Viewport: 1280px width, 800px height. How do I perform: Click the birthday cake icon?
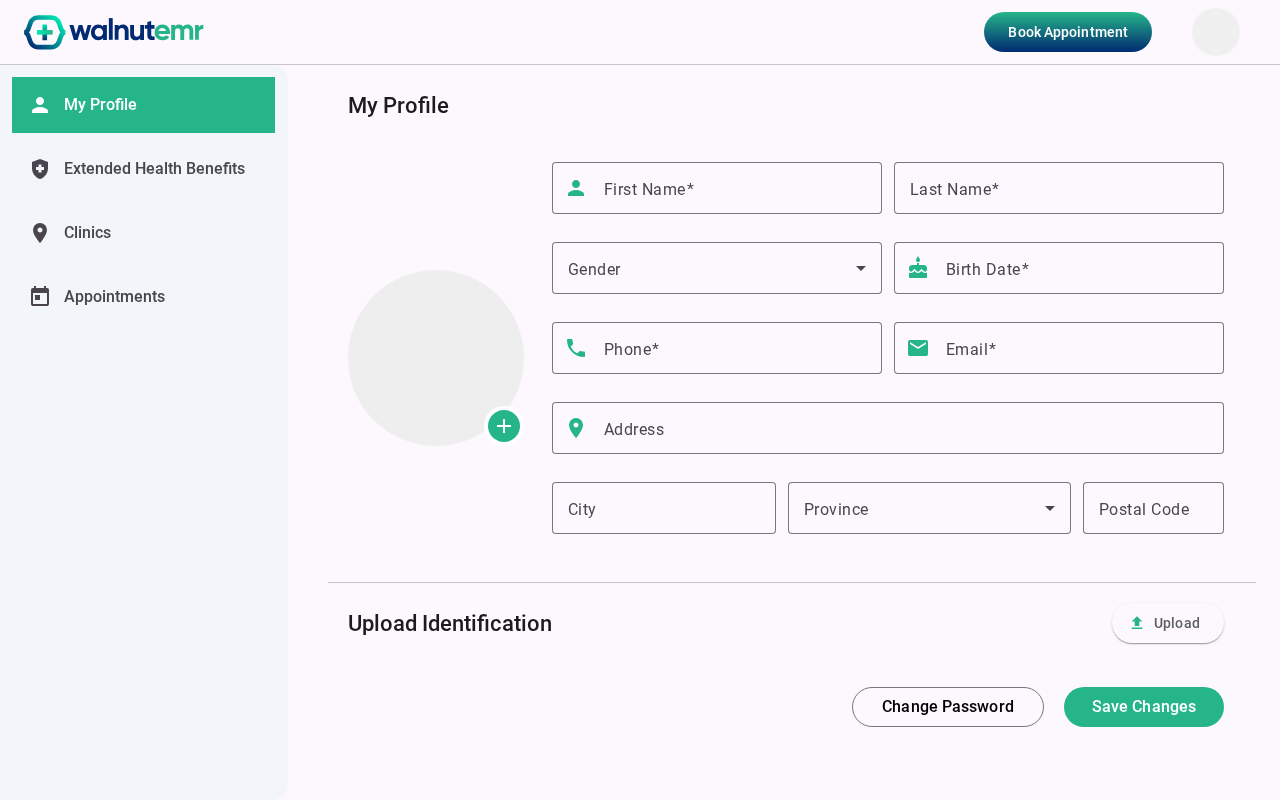918,268
